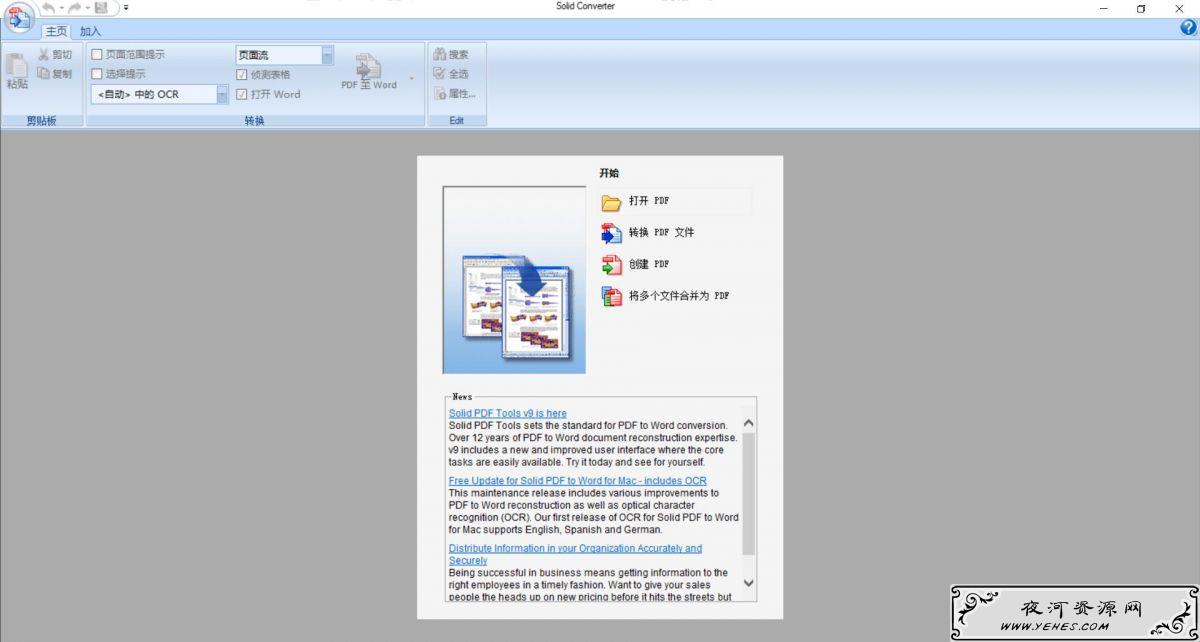Viewport: 1200px width, 642px height.
Task: Click the 搜索 binoculars icon
Action: point(439,55)
